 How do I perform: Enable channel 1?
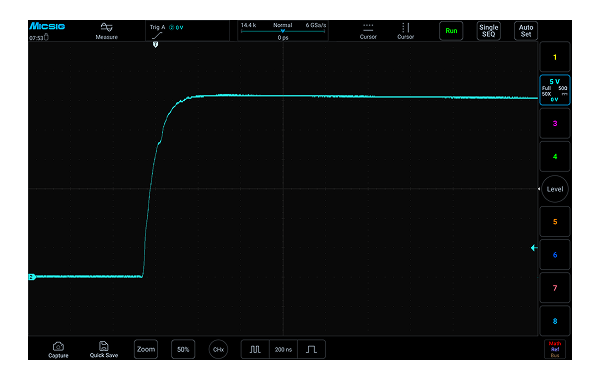pos(555,57)
